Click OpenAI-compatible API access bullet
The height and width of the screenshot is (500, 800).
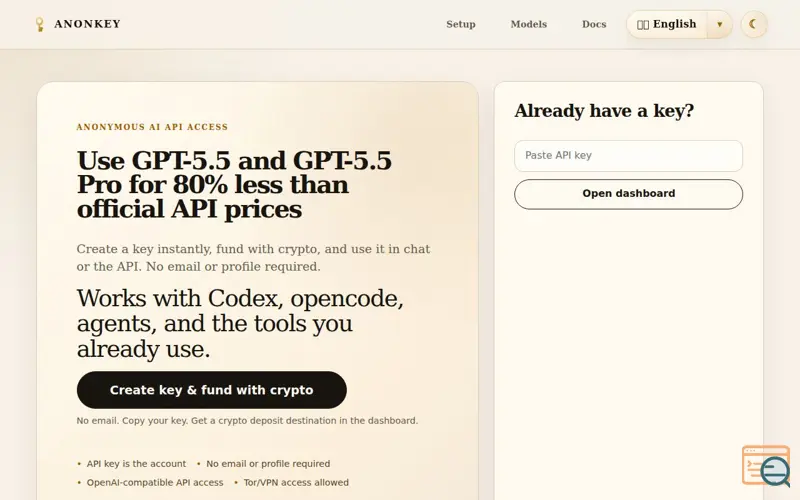tap(155, 482)
